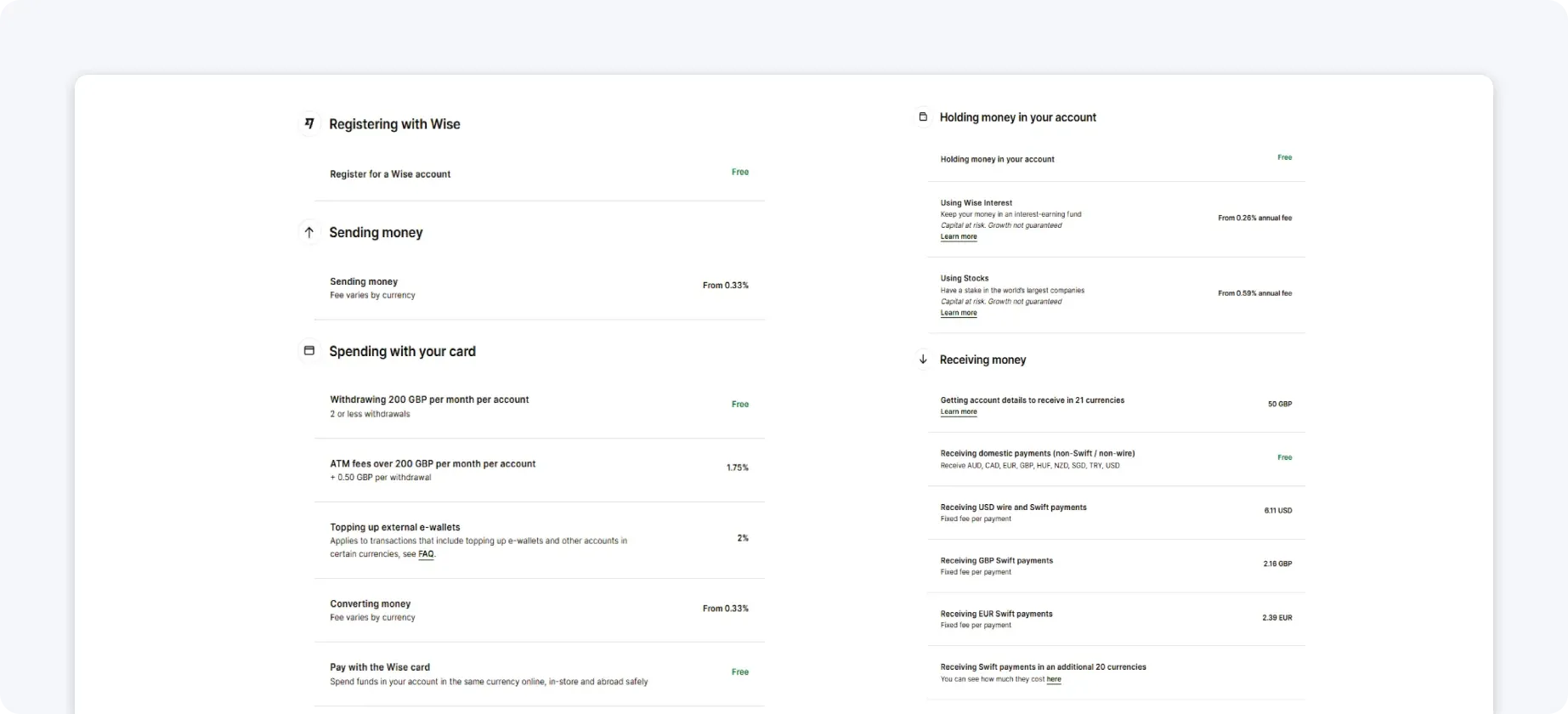The height and width of the screenshot is (714, 1568).
Task: Open Learn more under Getting account details
Action: [959, 412]
